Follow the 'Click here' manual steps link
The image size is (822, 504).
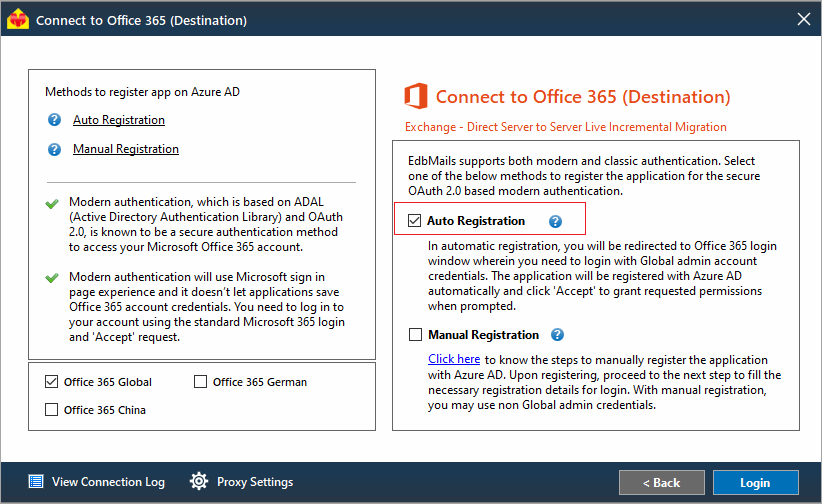click(454, 359)
